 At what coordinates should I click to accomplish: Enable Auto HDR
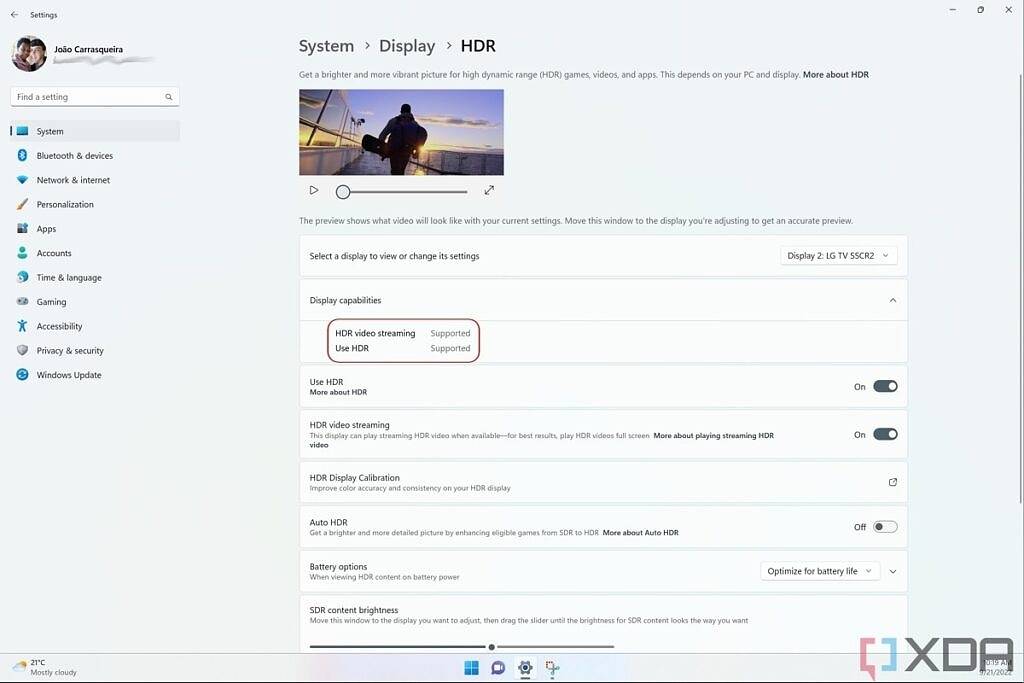(x=883, y=526)
